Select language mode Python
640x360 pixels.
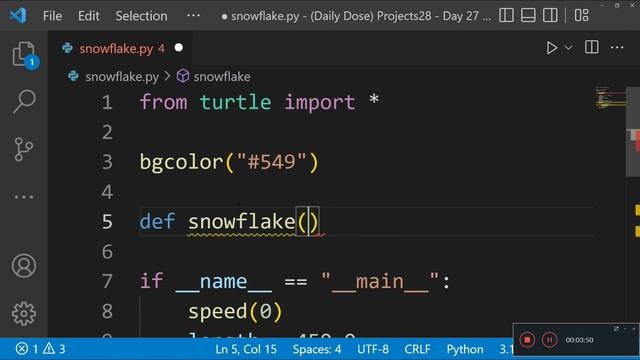[464, 349]
